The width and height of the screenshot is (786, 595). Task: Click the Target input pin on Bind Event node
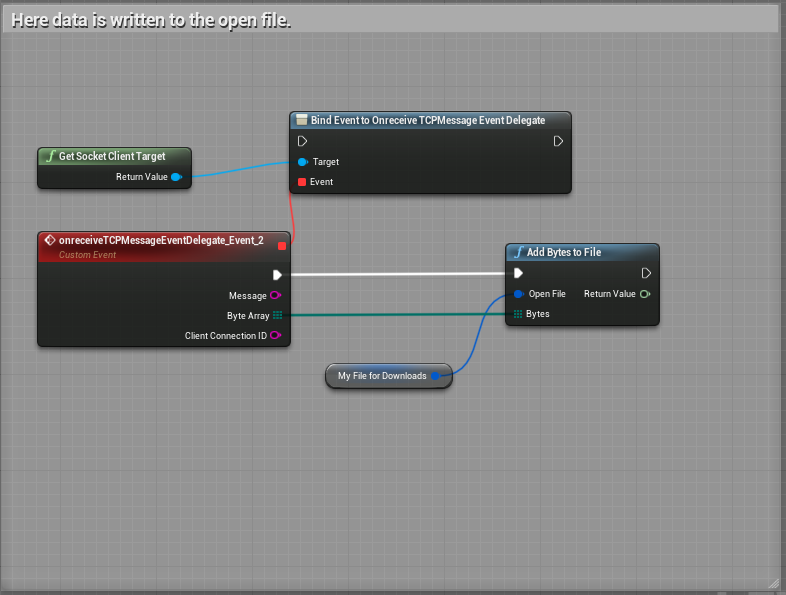(x=302, y=161)
